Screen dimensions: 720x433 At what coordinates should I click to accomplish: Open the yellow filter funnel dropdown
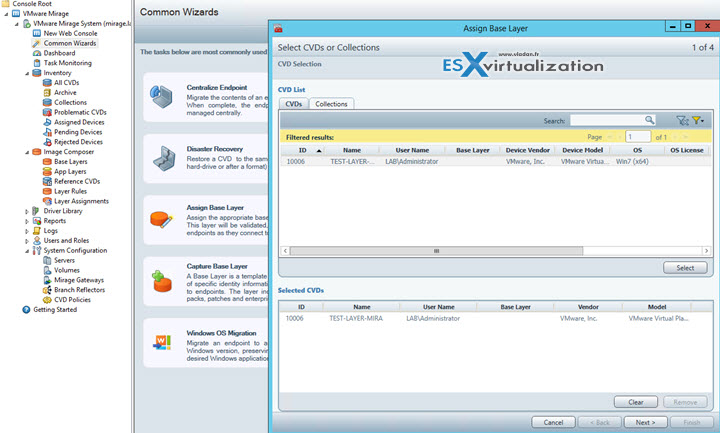pos(698,121)
